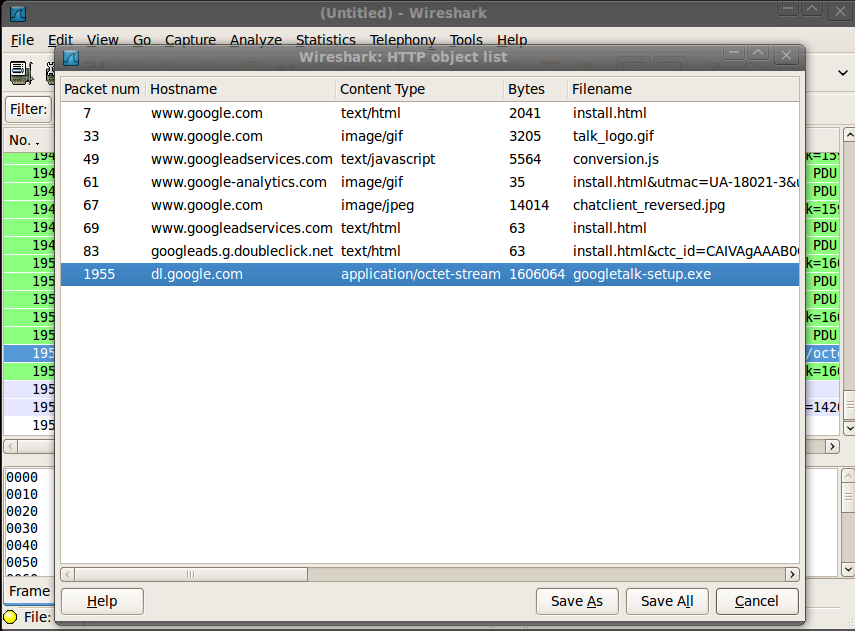Click the Filter: button

pos(28,109)
